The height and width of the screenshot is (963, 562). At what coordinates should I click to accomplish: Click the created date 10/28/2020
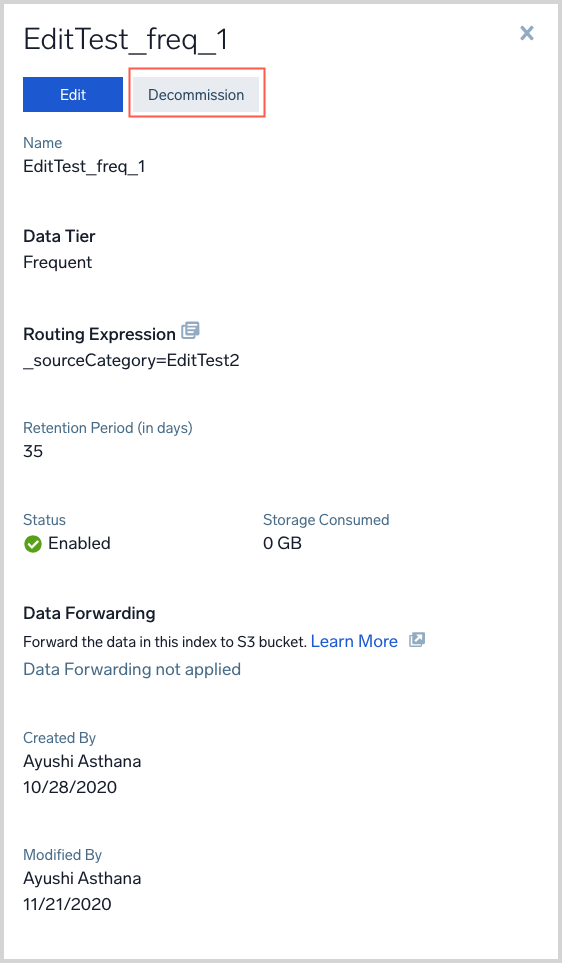(70, 787)
